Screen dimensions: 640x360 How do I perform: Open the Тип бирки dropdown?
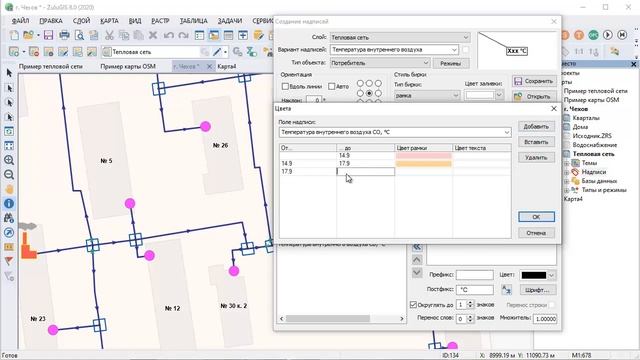(x=456, y=96)
